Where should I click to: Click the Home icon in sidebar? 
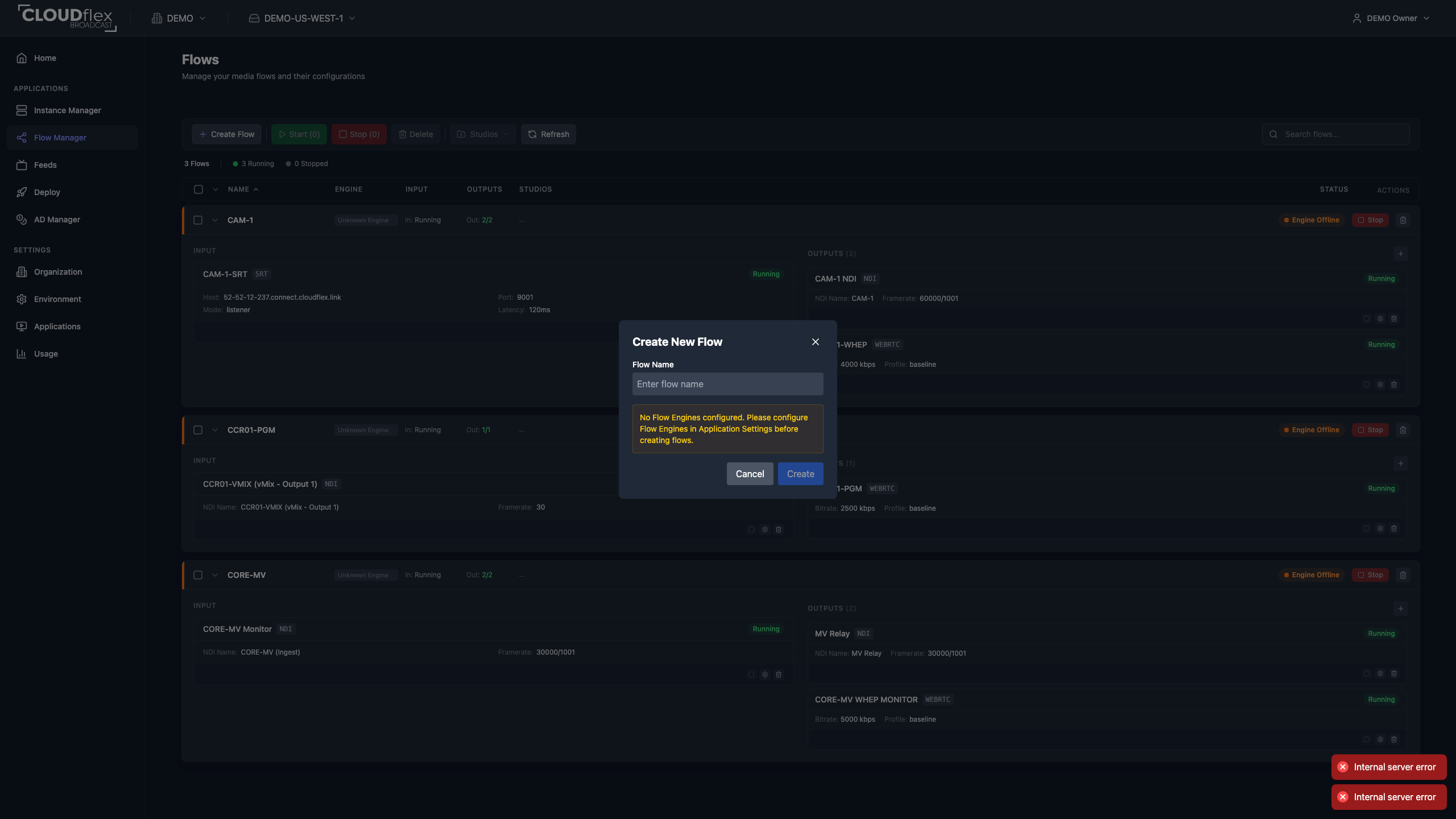click(x=22, y=58)
